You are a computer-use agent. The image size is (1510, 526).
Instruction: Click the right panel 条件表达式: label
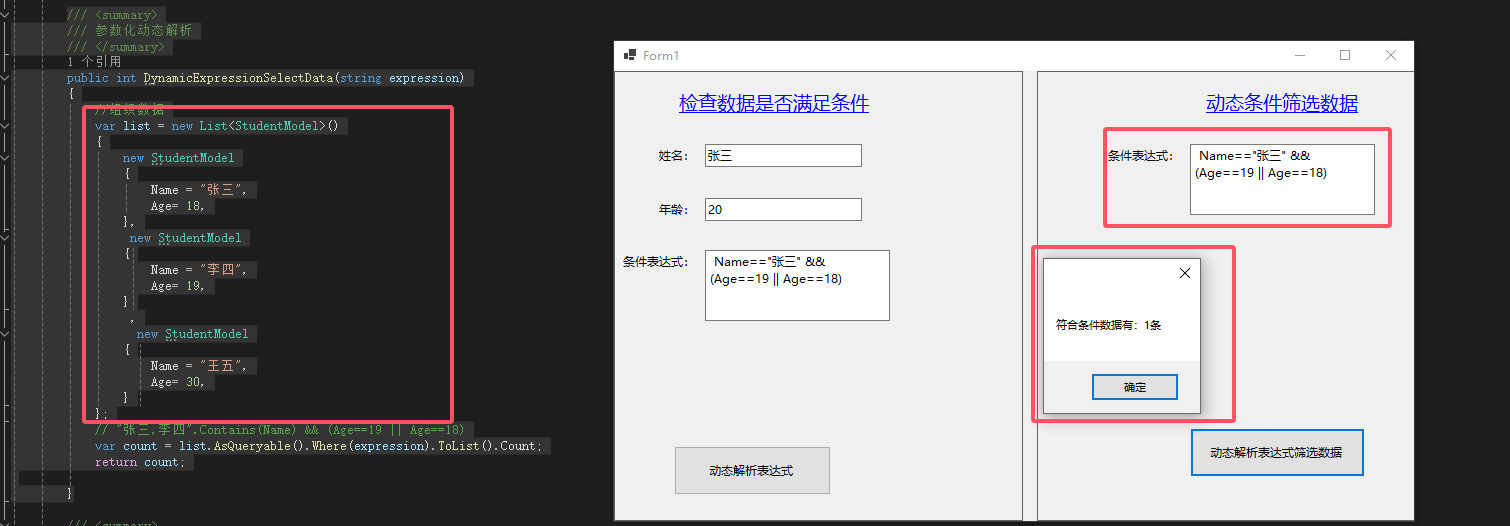tap(1140, 156)
